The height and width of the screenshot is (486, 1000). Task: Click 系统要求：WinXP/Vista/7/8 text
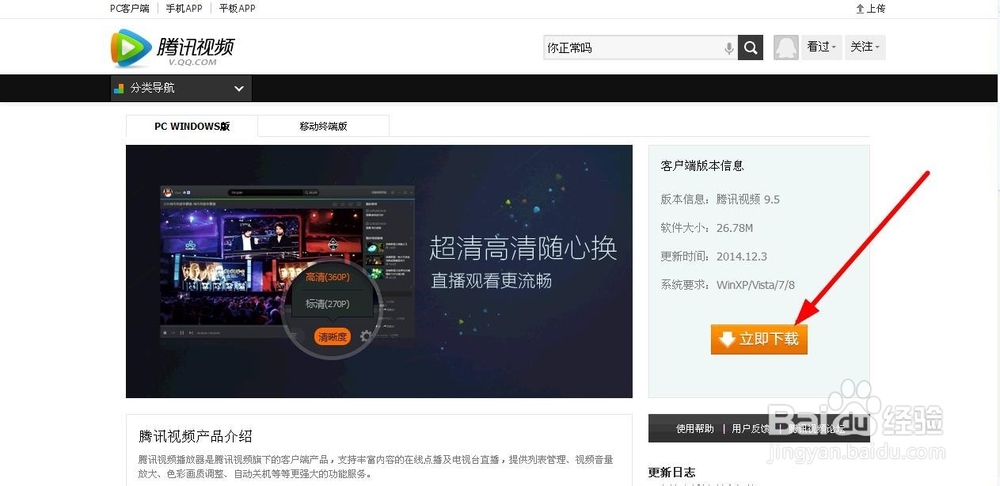[x=728, y=284]
